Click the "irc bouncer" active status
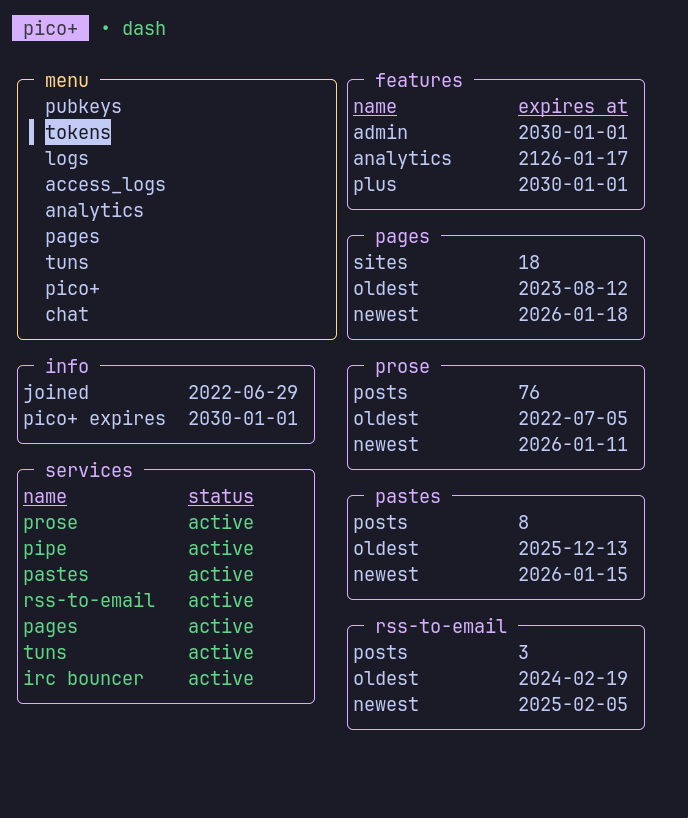 pos(221,678)
